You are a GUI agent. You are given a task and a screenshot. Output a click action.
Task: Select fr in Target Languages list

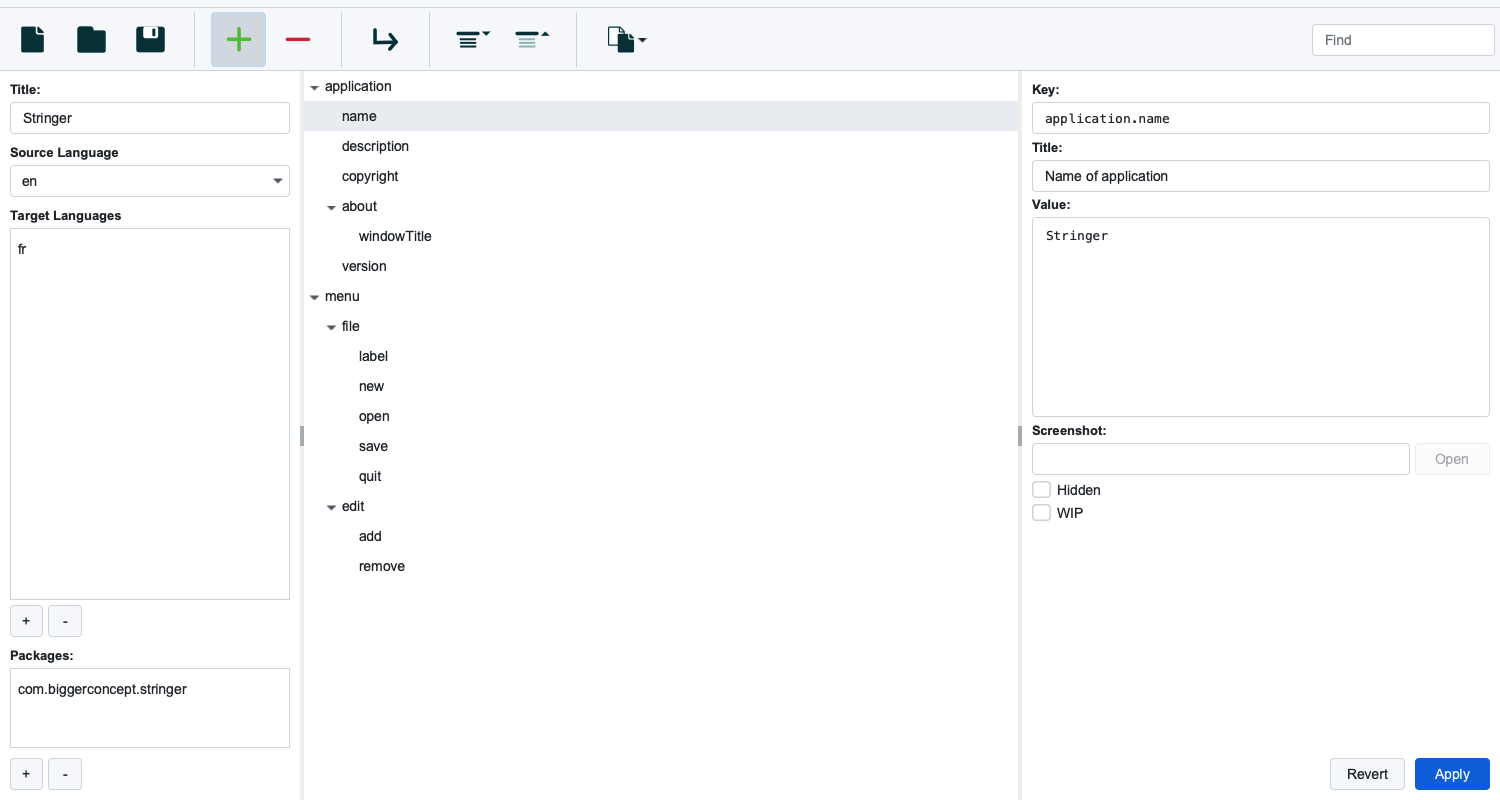(150, 249)
